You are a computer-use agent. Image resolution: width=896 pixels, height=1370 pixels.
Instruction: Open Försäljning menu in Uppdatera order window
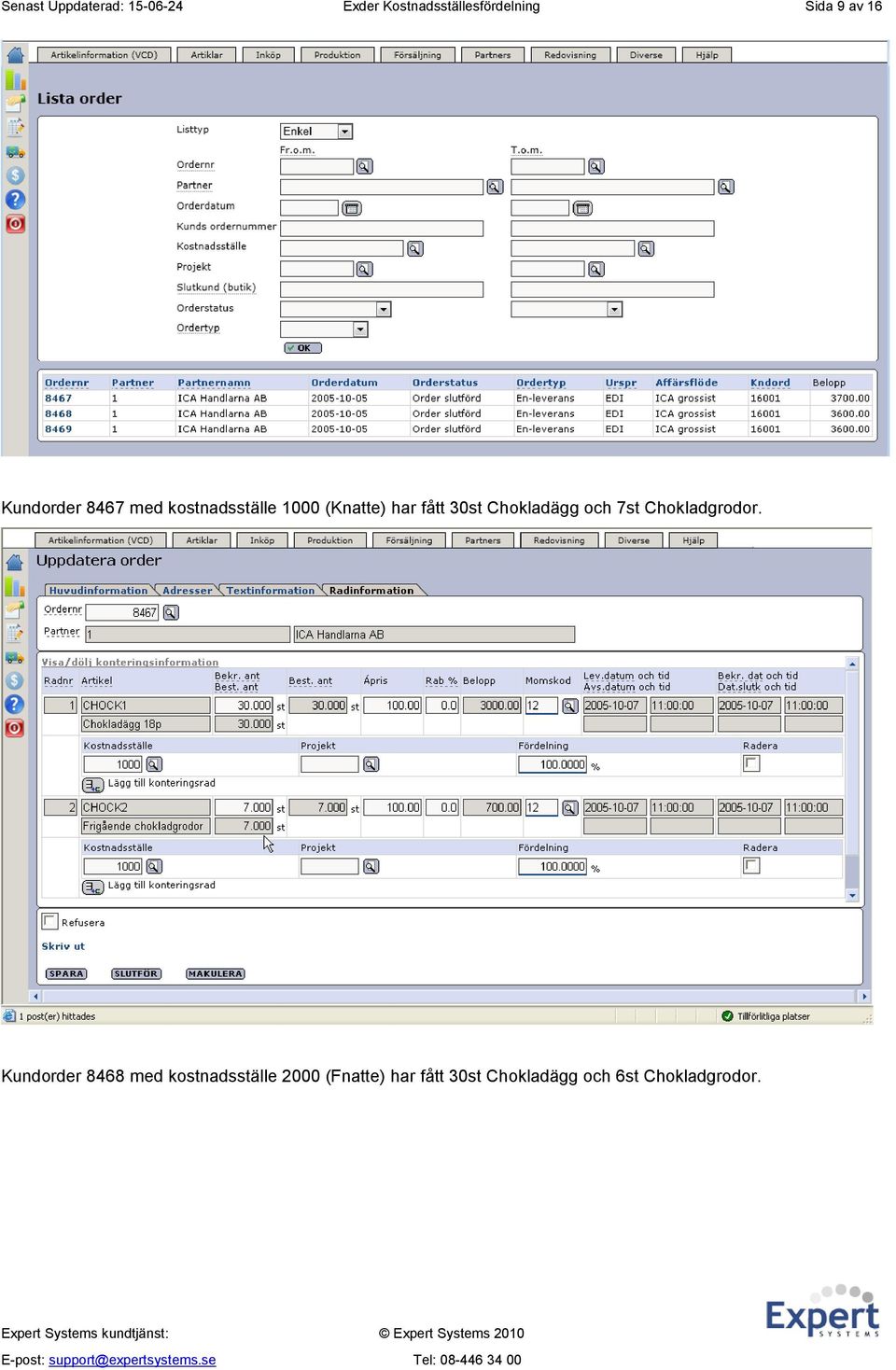coord(409,540)
